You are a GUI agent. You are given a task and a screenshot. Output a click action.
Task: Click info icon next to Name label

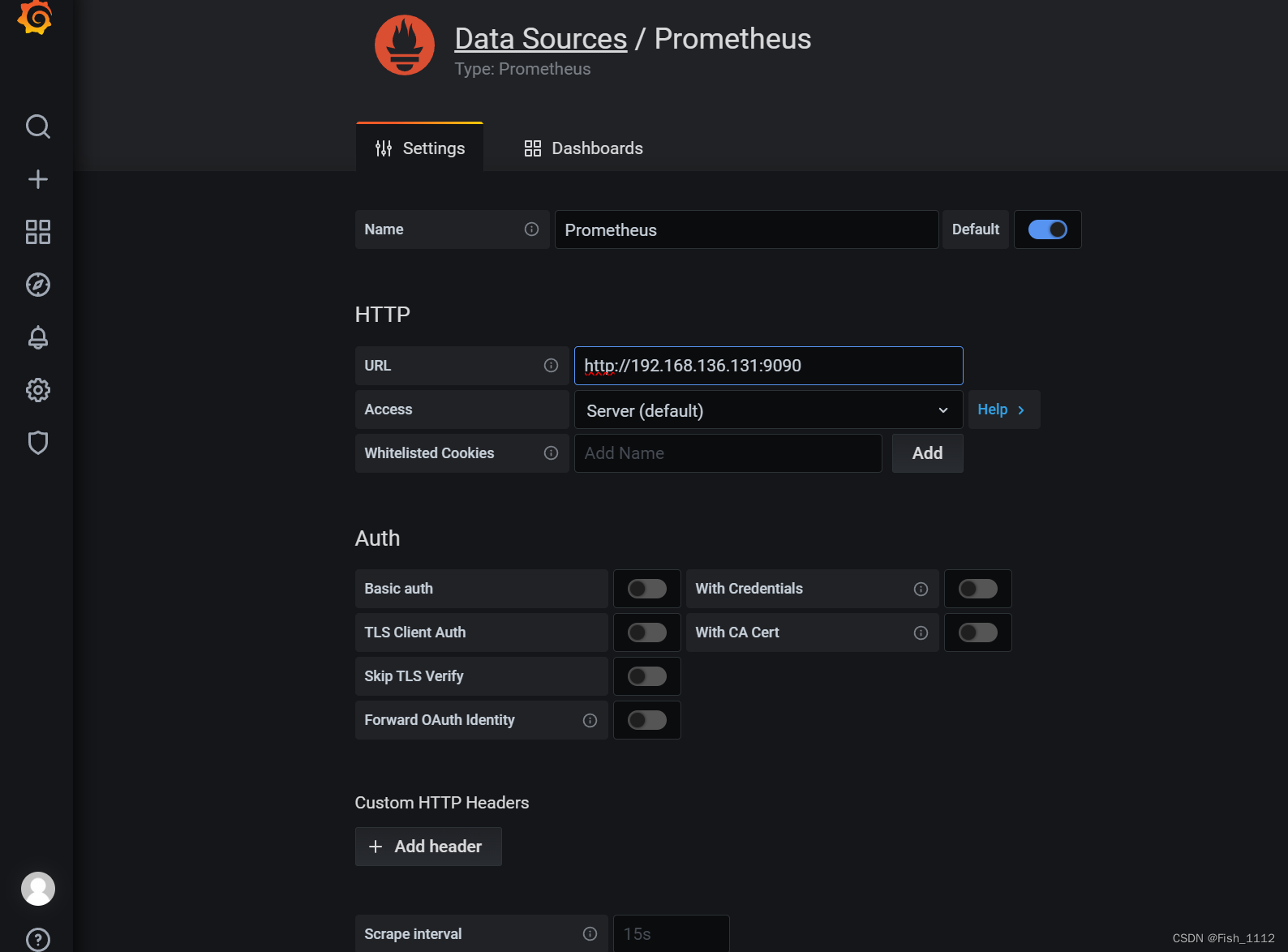(x=531, y=229)
